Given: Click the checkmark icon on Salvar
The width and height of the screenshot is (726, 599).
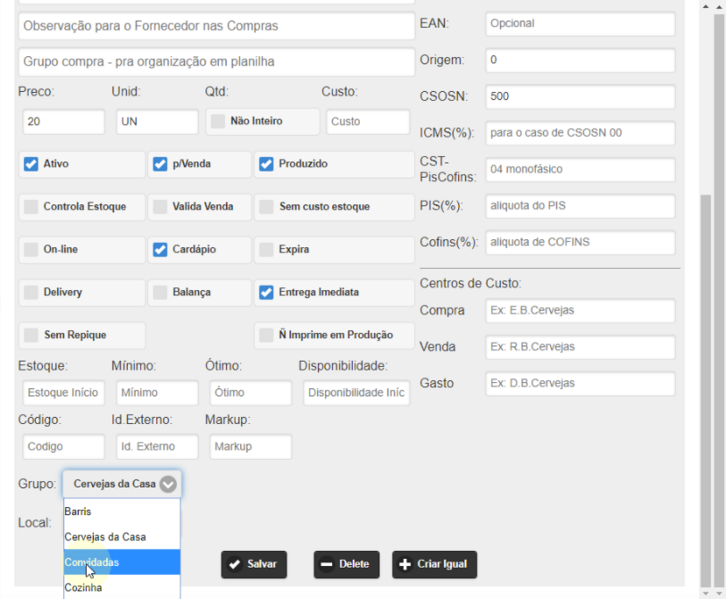Looking at the screenshot, I should pyautogui.click(x=234, y=564).
